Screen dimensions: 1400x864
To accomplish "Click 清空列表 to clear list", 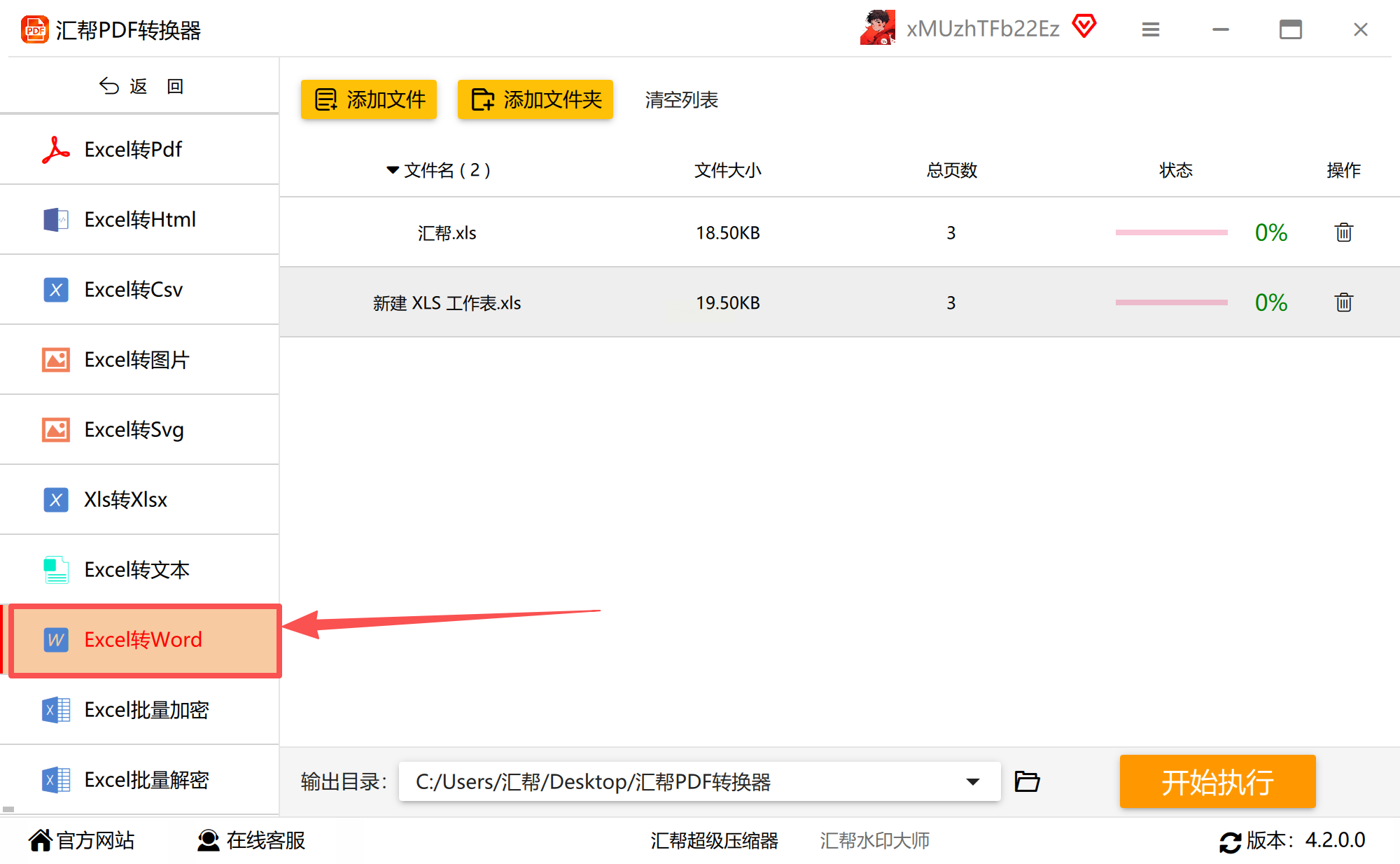I will [681, 99].
